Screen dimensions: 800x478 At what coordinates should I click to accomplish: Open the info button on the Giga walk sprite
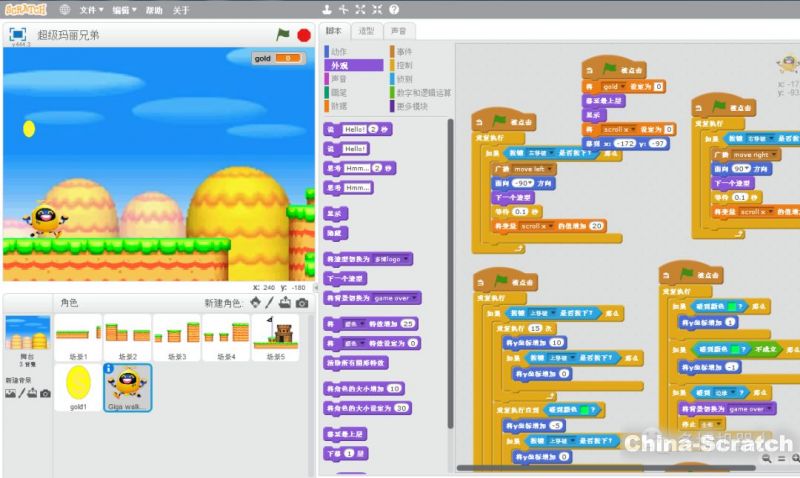[x=108, y=369]
